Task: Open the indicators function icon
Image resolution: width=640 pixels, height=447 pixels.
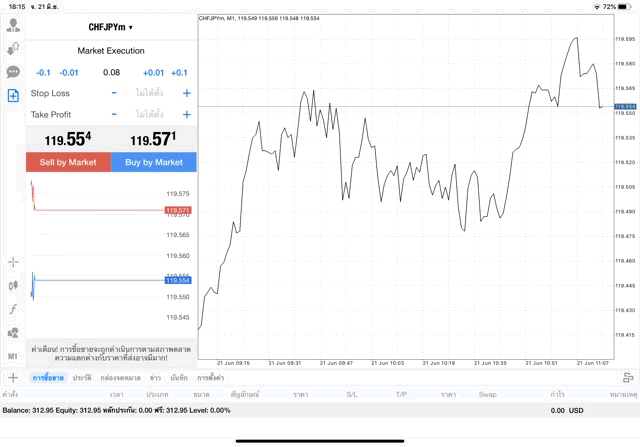Action: tap(13, 309)
